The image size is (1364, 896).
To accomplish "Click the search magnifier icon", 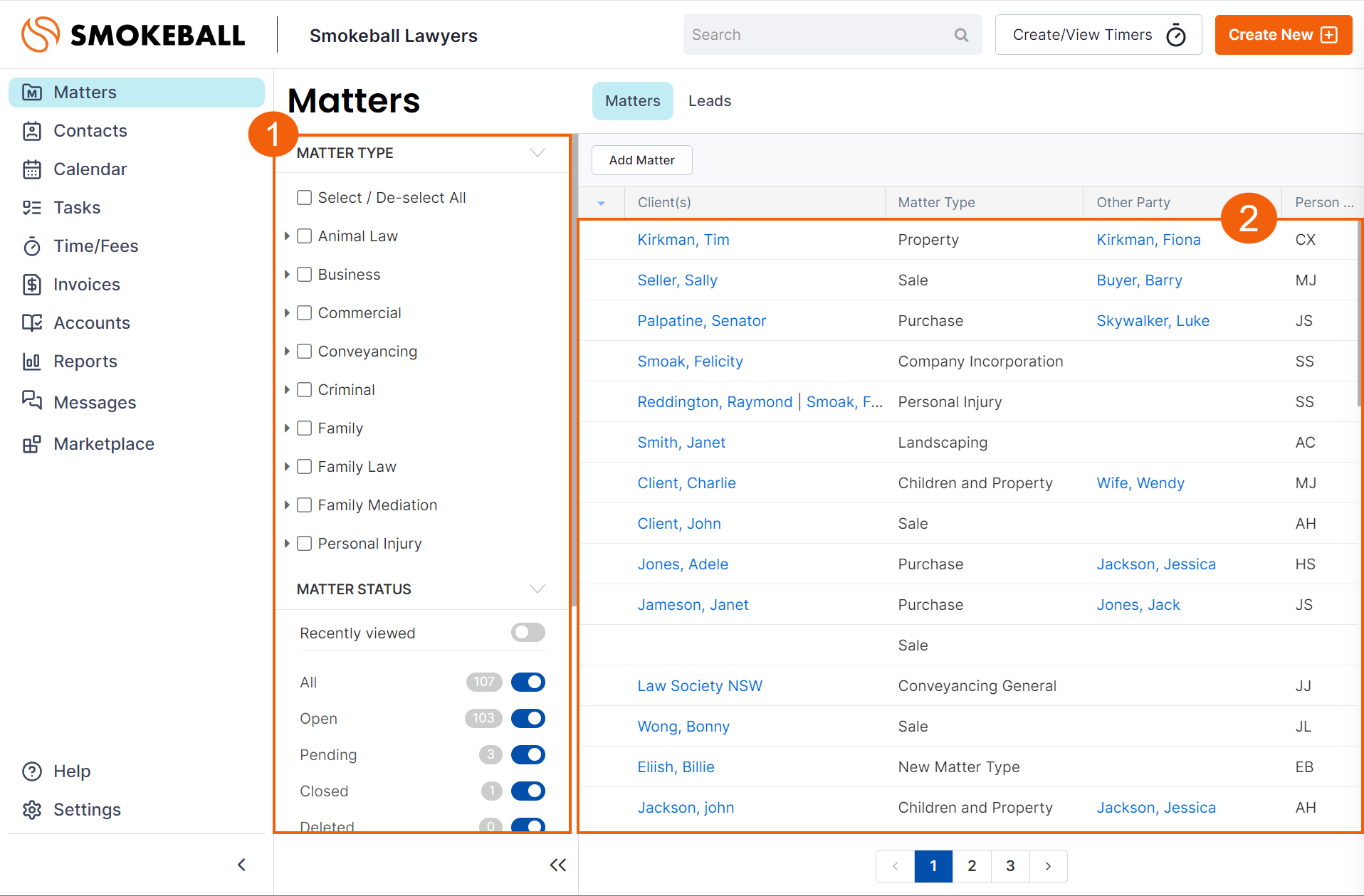I will pos(961,35).
